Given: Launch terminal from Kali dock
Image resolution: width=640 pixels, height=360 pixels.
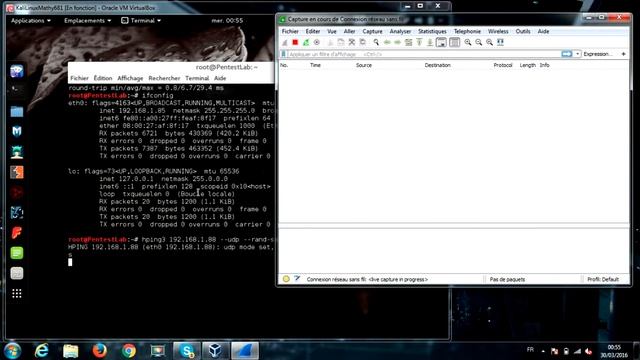Looking at the screenshot, I should 17,90.
